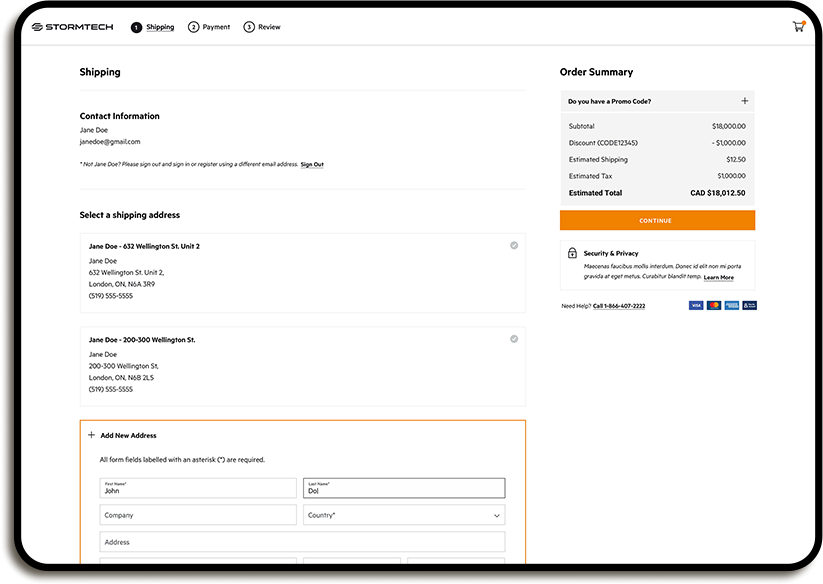Click the Estimated Tax label

coord(590,176)
